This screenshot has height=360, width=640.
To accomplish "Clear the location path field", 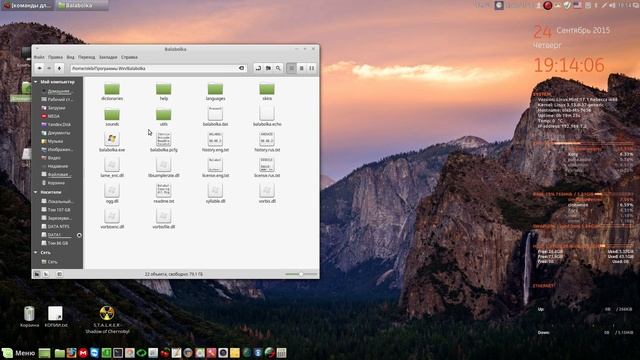I will pos(241,68).
